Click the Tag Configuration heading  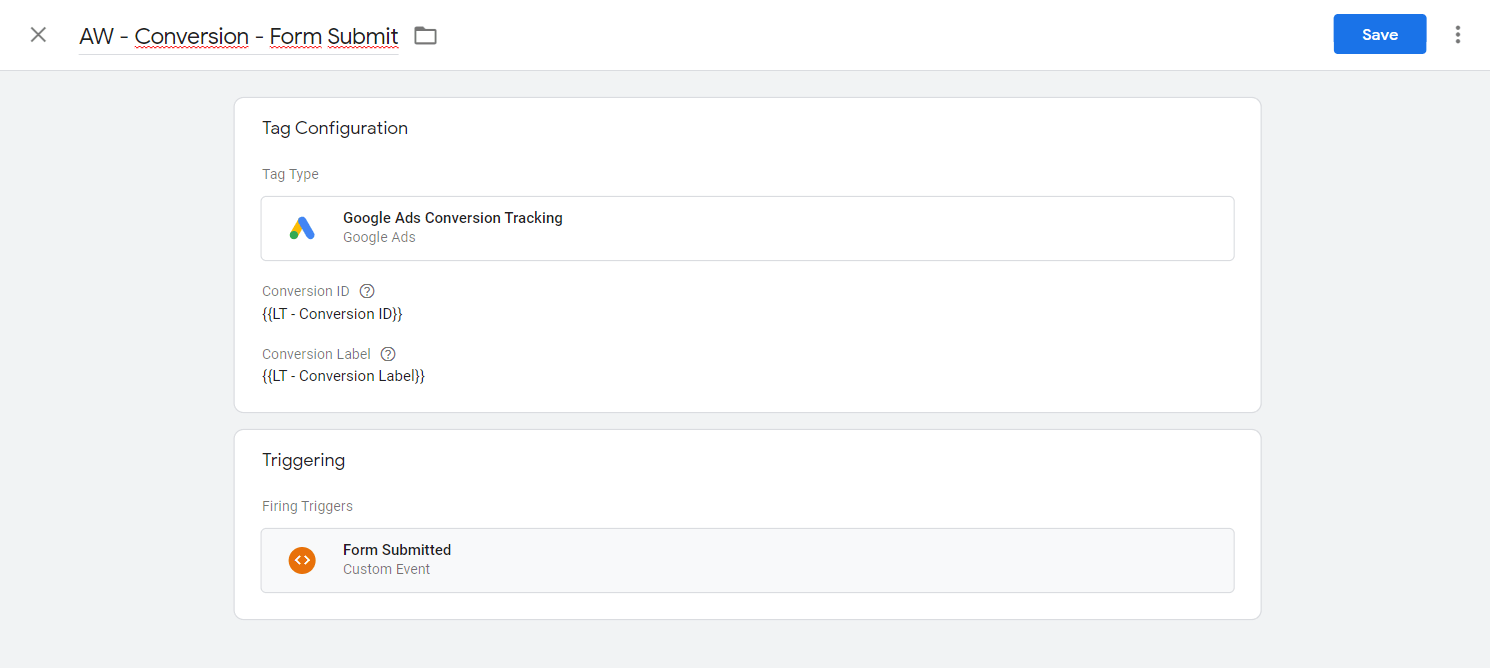335,128
